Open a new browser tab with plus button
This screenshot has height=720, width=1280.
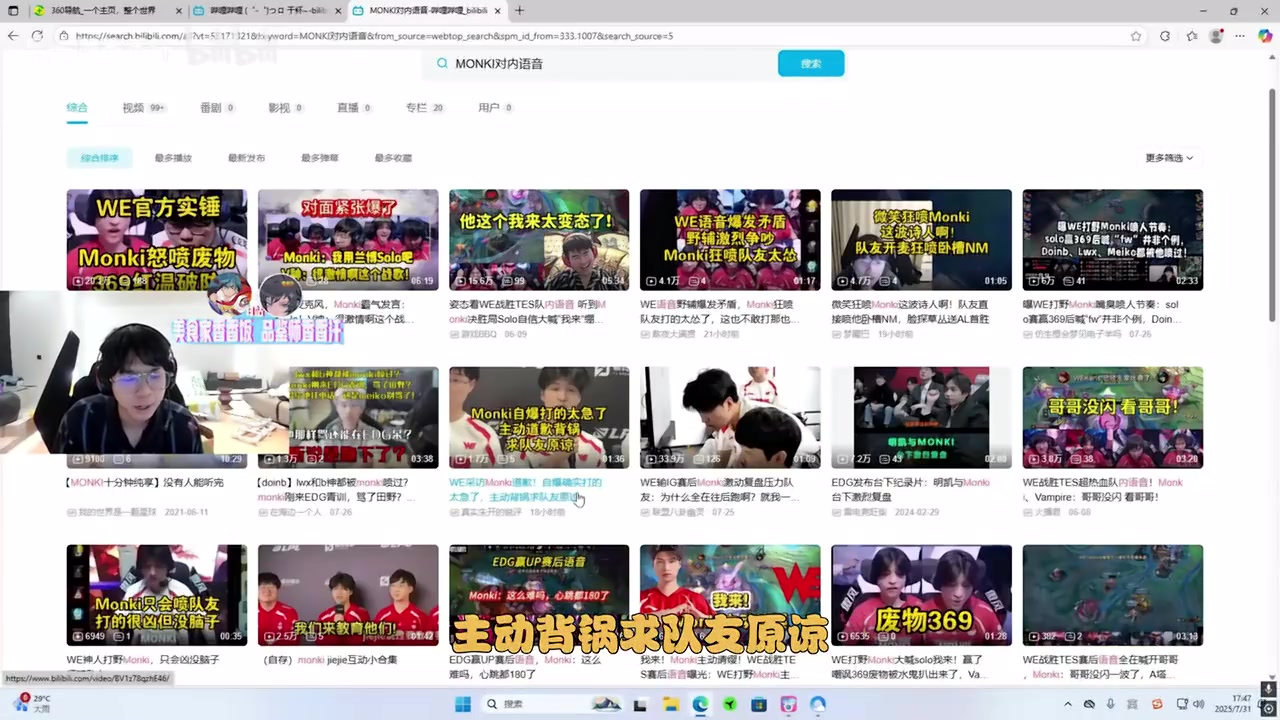coord(519,10)
